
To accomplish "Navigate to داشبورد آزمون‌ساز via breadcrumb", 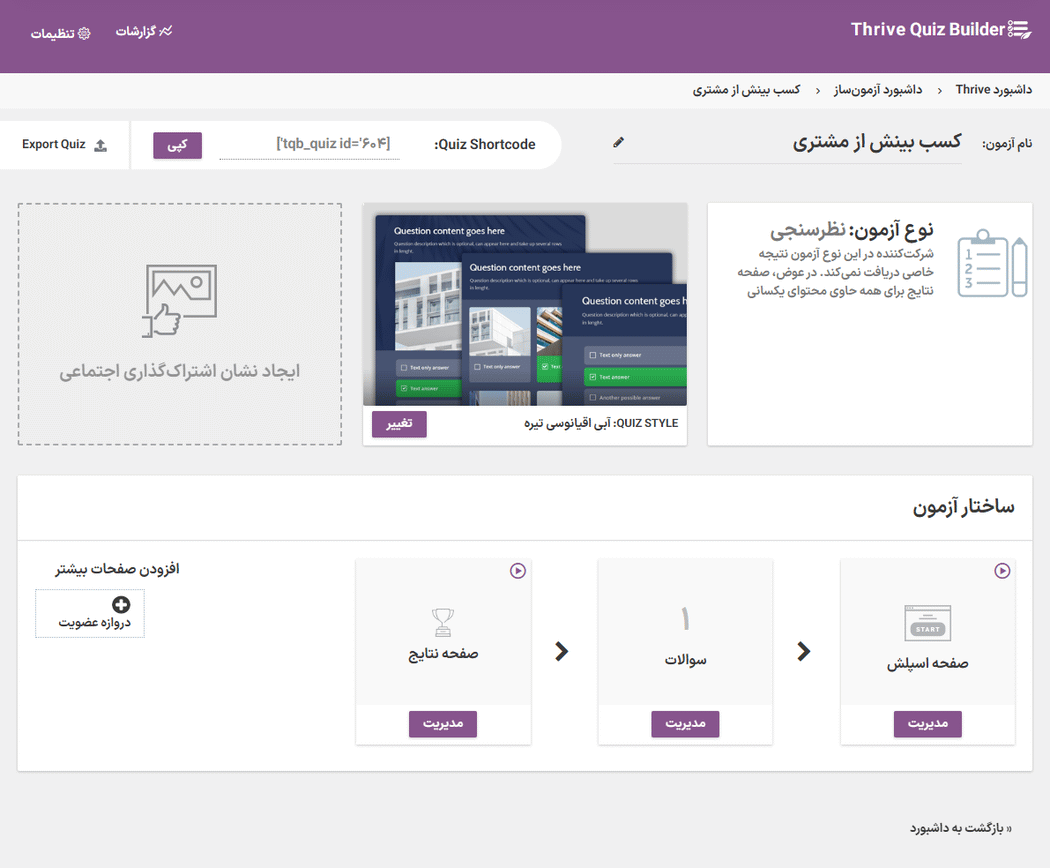I will point(878,89).
